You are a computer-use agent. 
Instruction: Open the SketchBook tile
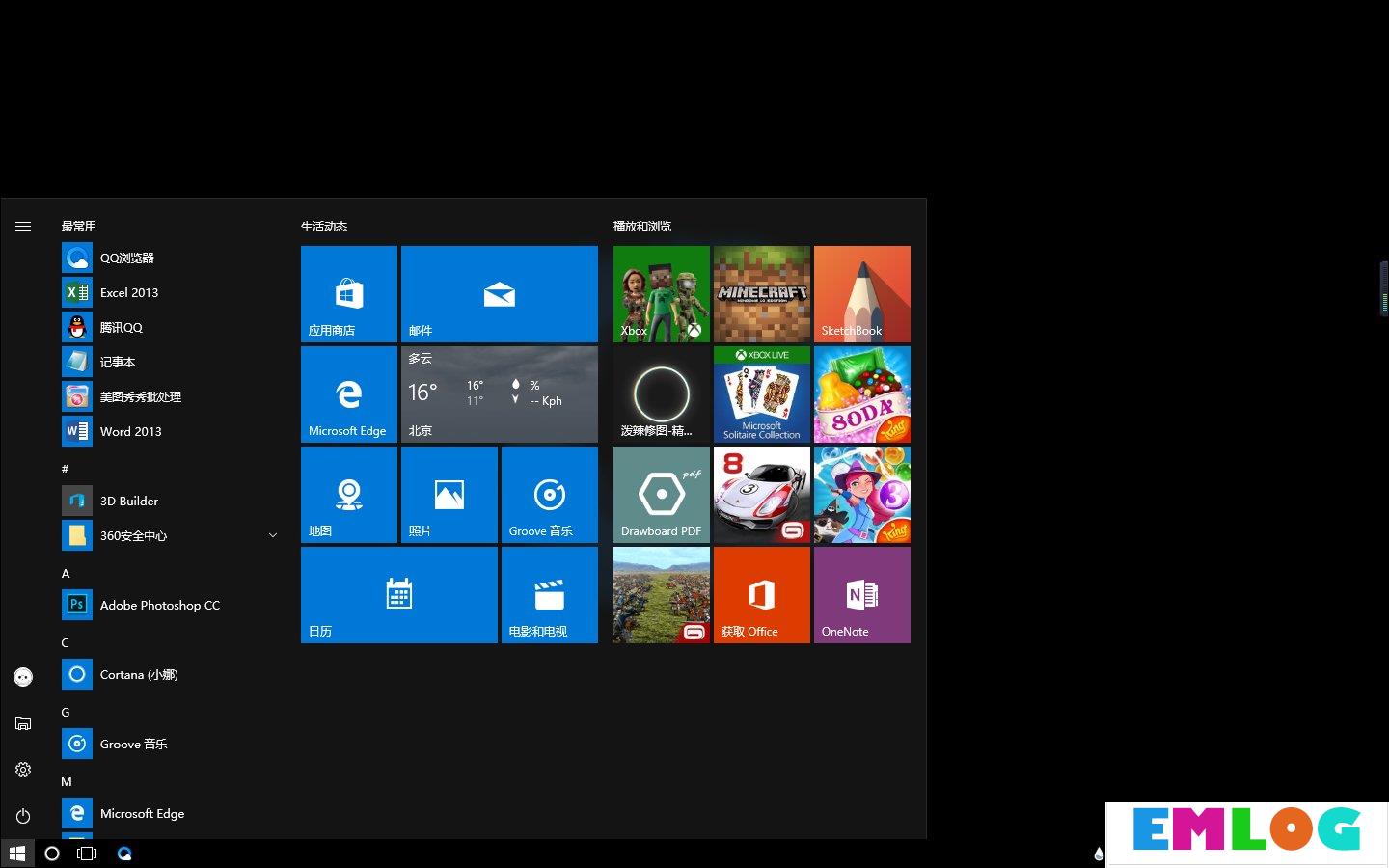click(x=862, y=294)
